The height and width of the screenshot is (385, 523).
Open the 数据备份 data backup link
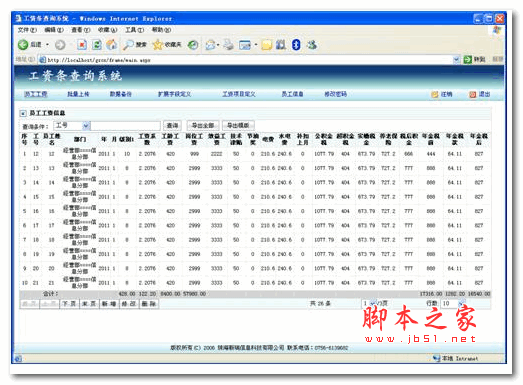tap(121, 94)
